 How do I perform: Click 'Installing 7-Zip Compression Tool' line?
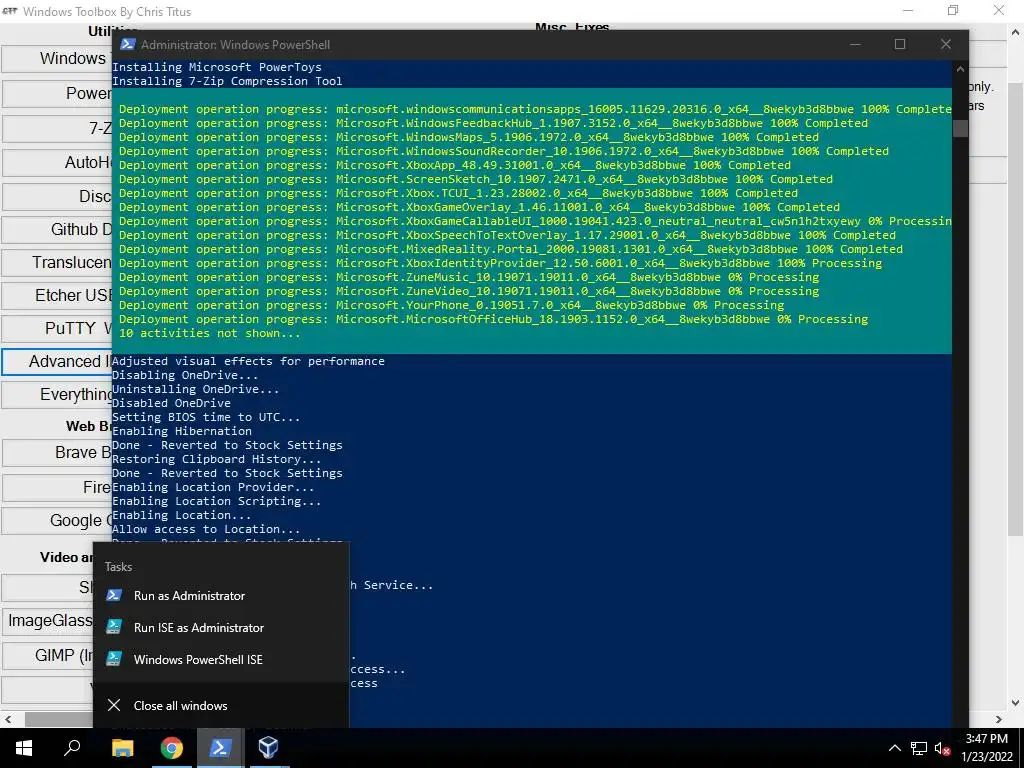(x=227, y=81)
